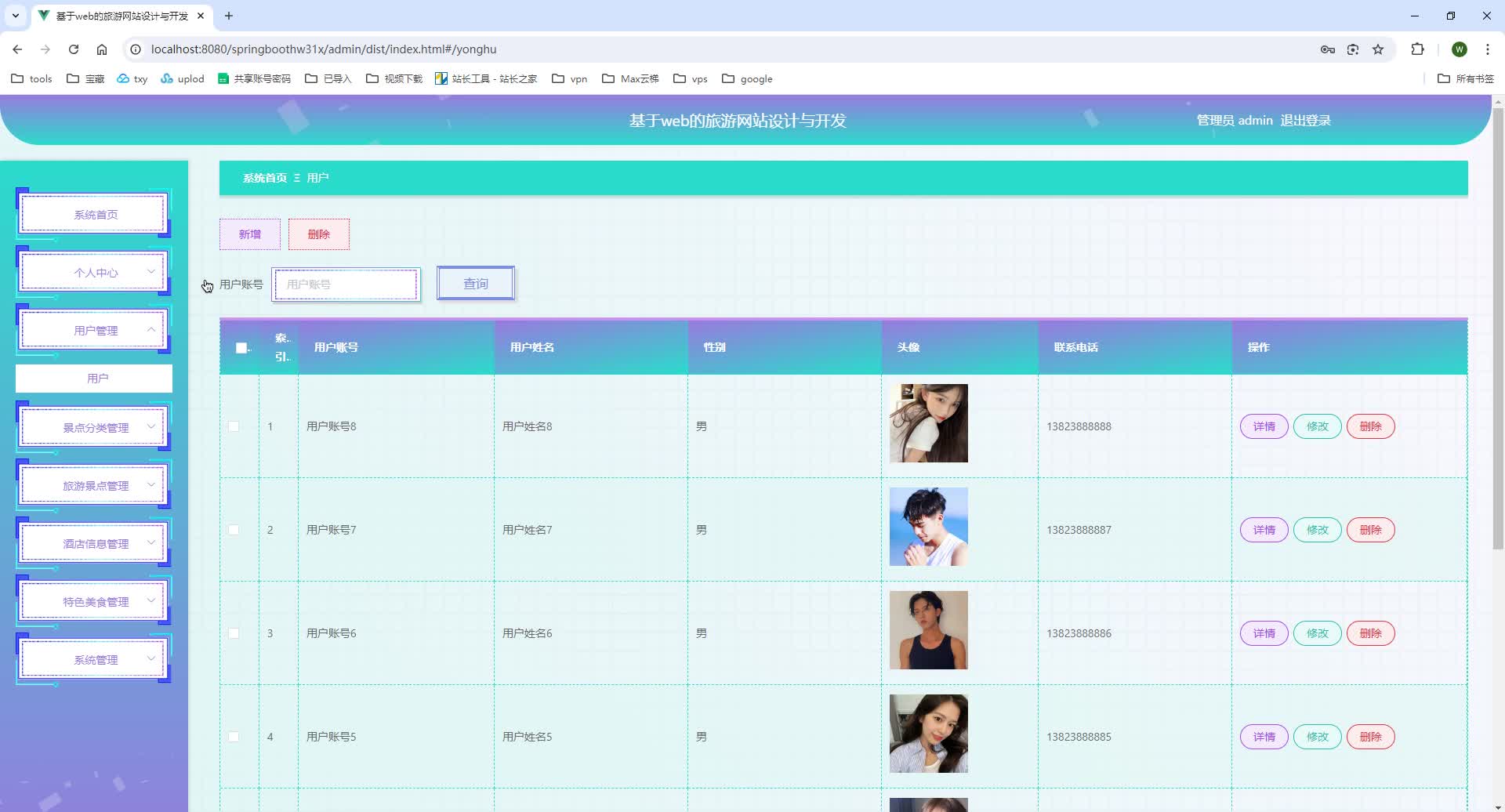Click 删除 for 用户账号5
1505x812 pixels.
(1370, 737)
